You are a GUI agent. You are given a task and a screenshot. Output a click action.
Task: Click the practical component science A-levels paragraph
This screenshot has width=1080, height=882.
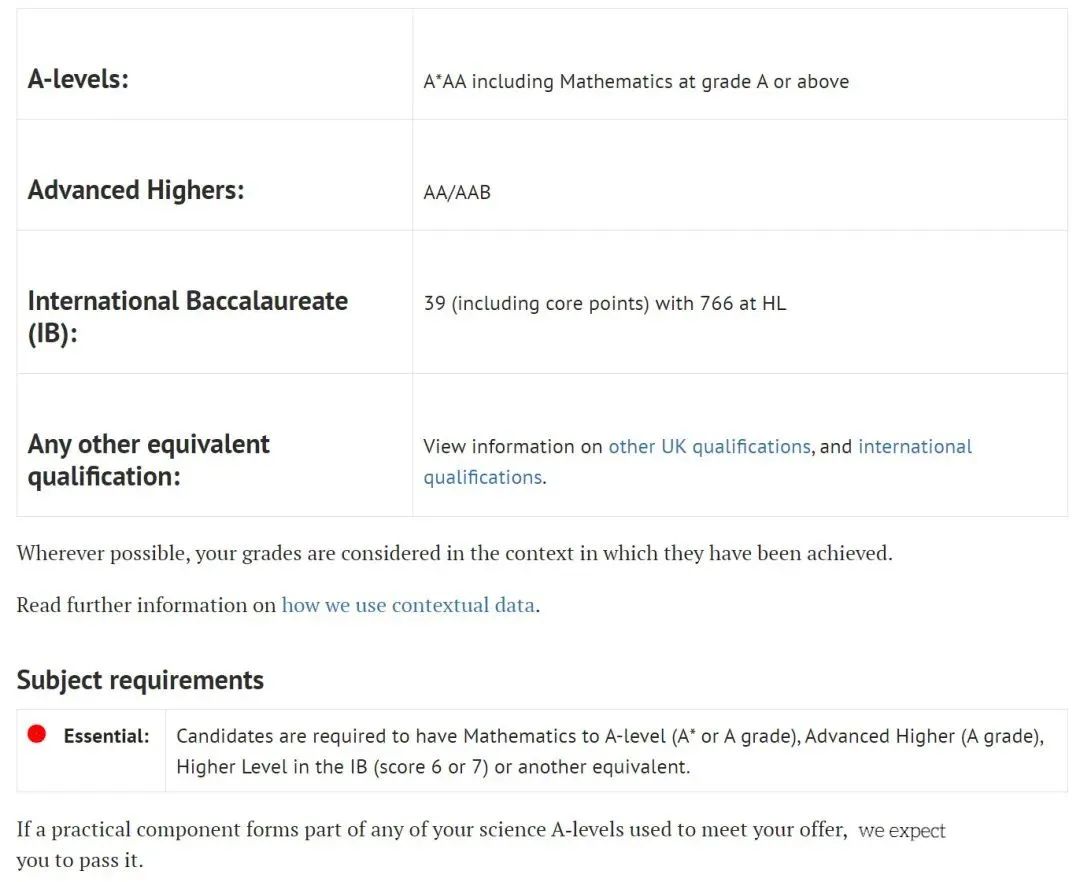[x=481, y=845]
